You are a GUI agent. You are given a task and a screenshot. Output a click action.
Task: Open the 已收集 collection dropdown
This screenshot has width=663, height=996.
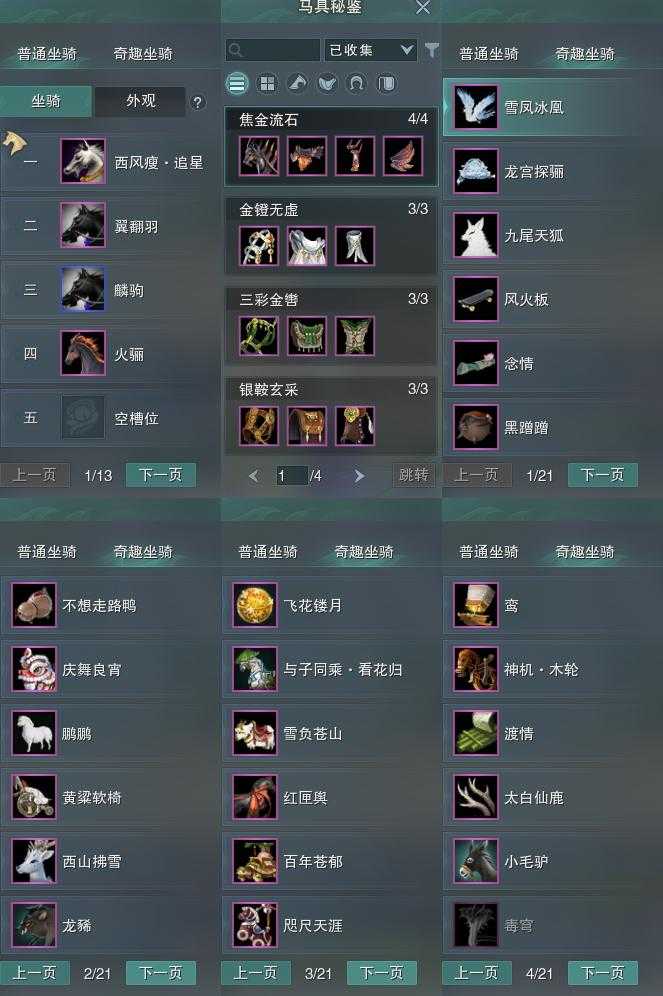coord(371,50)
